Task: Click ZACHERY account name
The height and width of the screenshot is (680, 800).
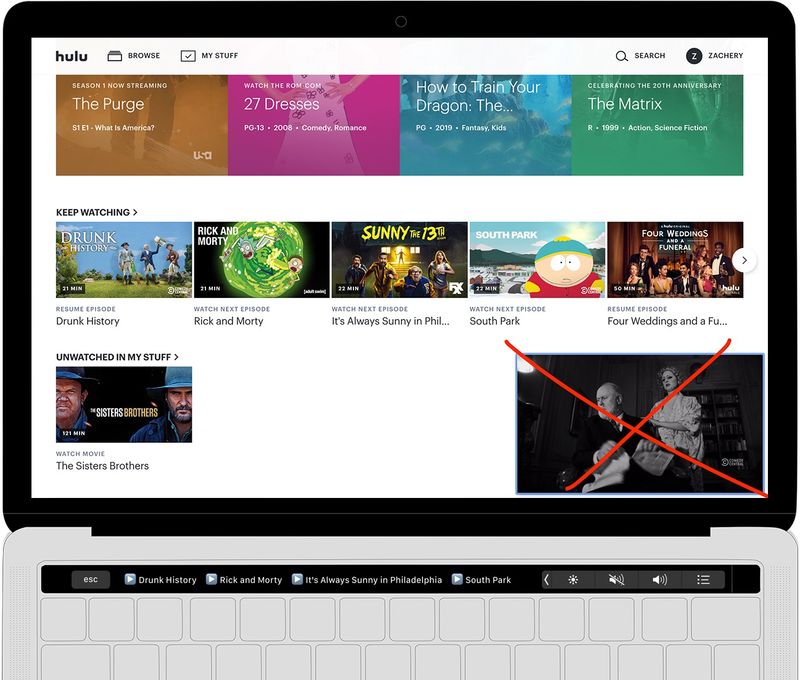Action: pos(726,56)
